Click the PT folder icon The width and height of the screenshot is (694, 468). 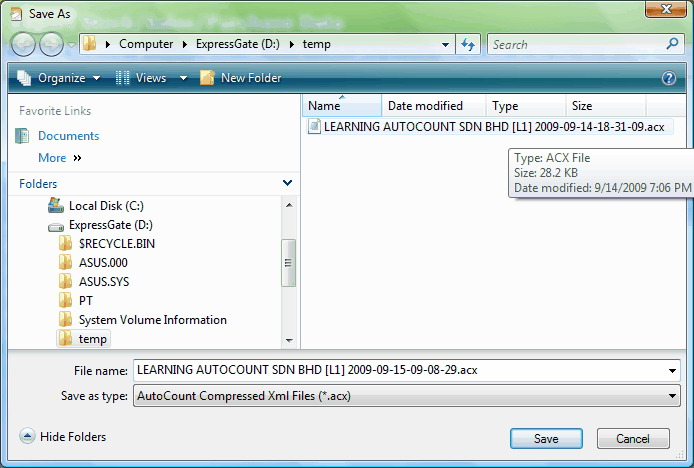66,300
